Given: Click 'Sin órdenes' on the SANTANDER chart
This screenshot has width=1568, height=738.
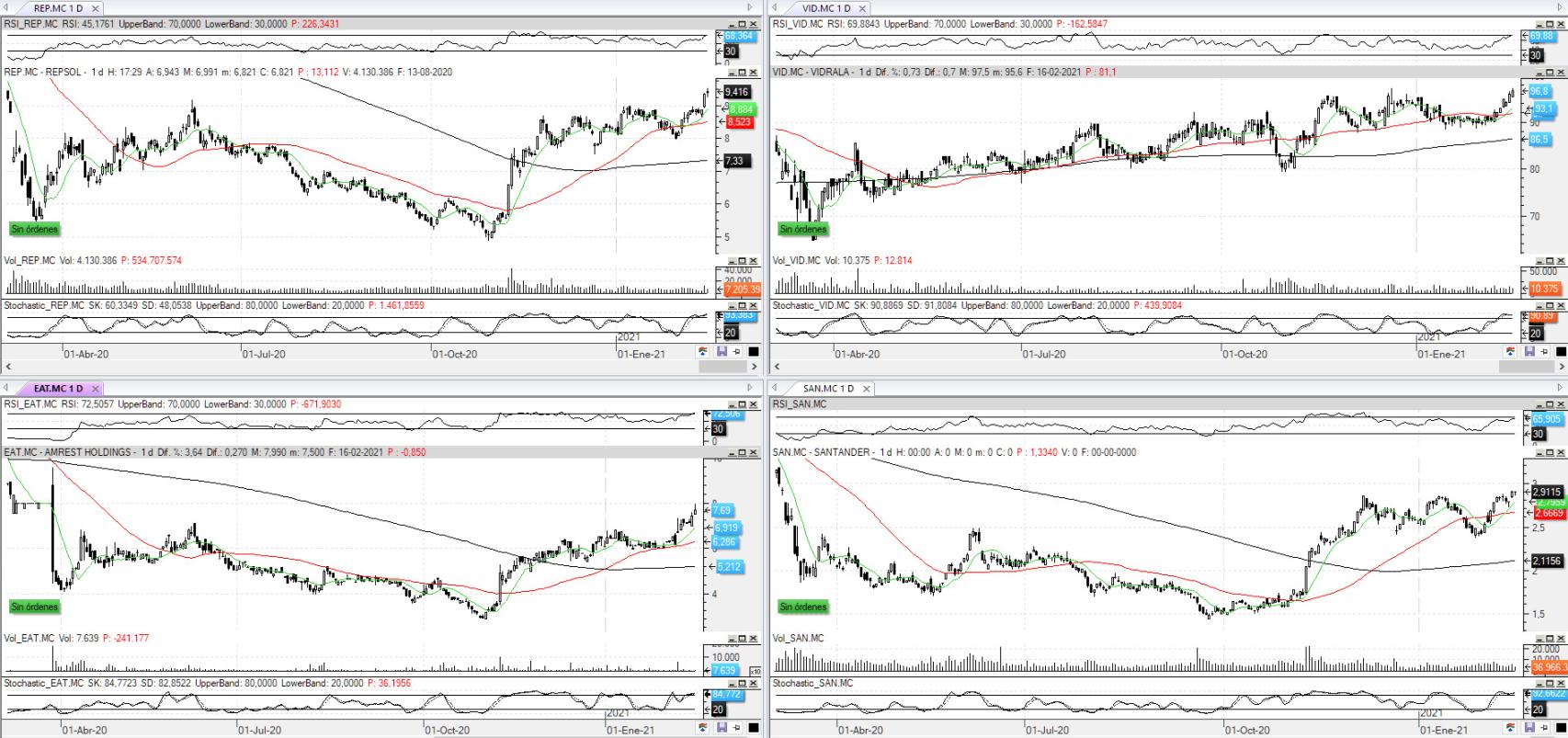Looking at the screenshot, I should pos(802,607).
